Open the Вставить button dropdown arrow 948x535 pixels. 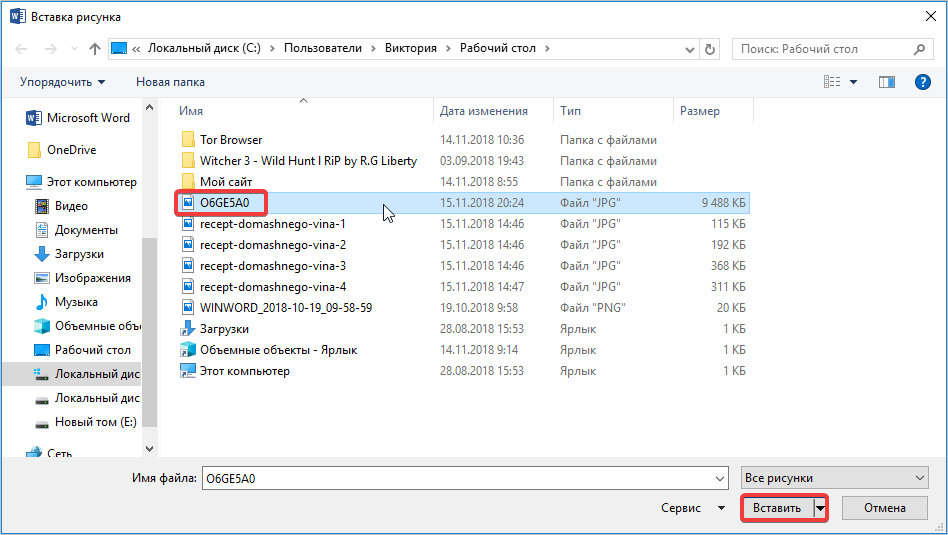pyautogui.click(x=822, y=508)
